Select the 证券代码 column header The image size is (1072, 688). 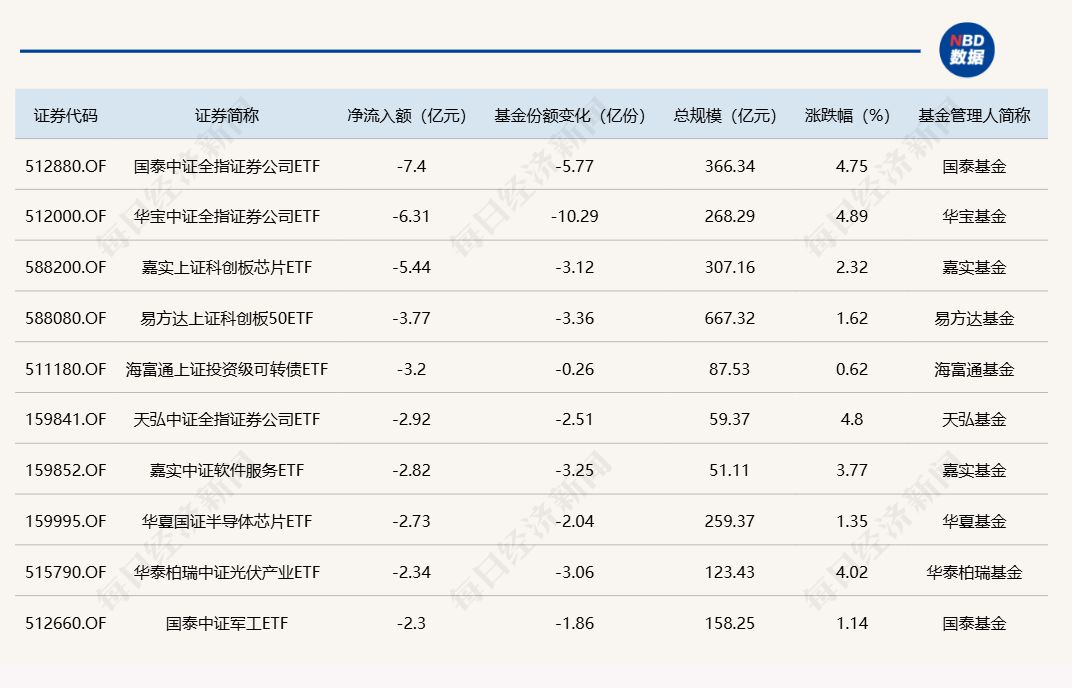click(66, 115)
